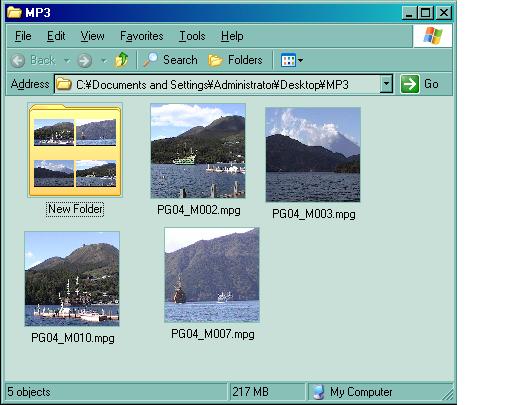
Task: Click the My Computer status bar icon
Action: (319, 392)
